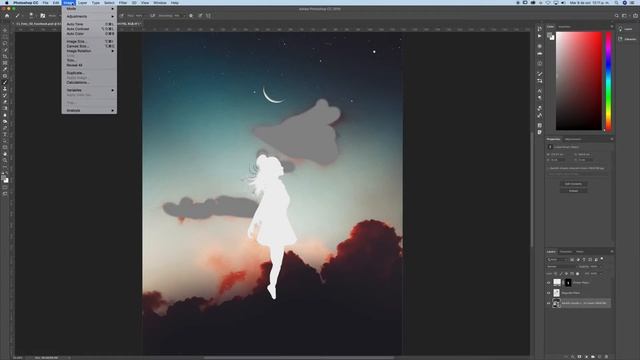Choose Canvas Size from Image menu
This screenshot has width=640, height=360.
coord(89,46)
